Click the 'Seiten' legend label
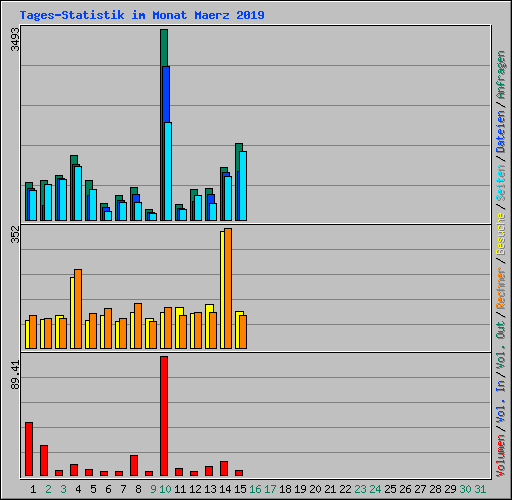Screen dimensions: 512x500 tap(501, 183)
